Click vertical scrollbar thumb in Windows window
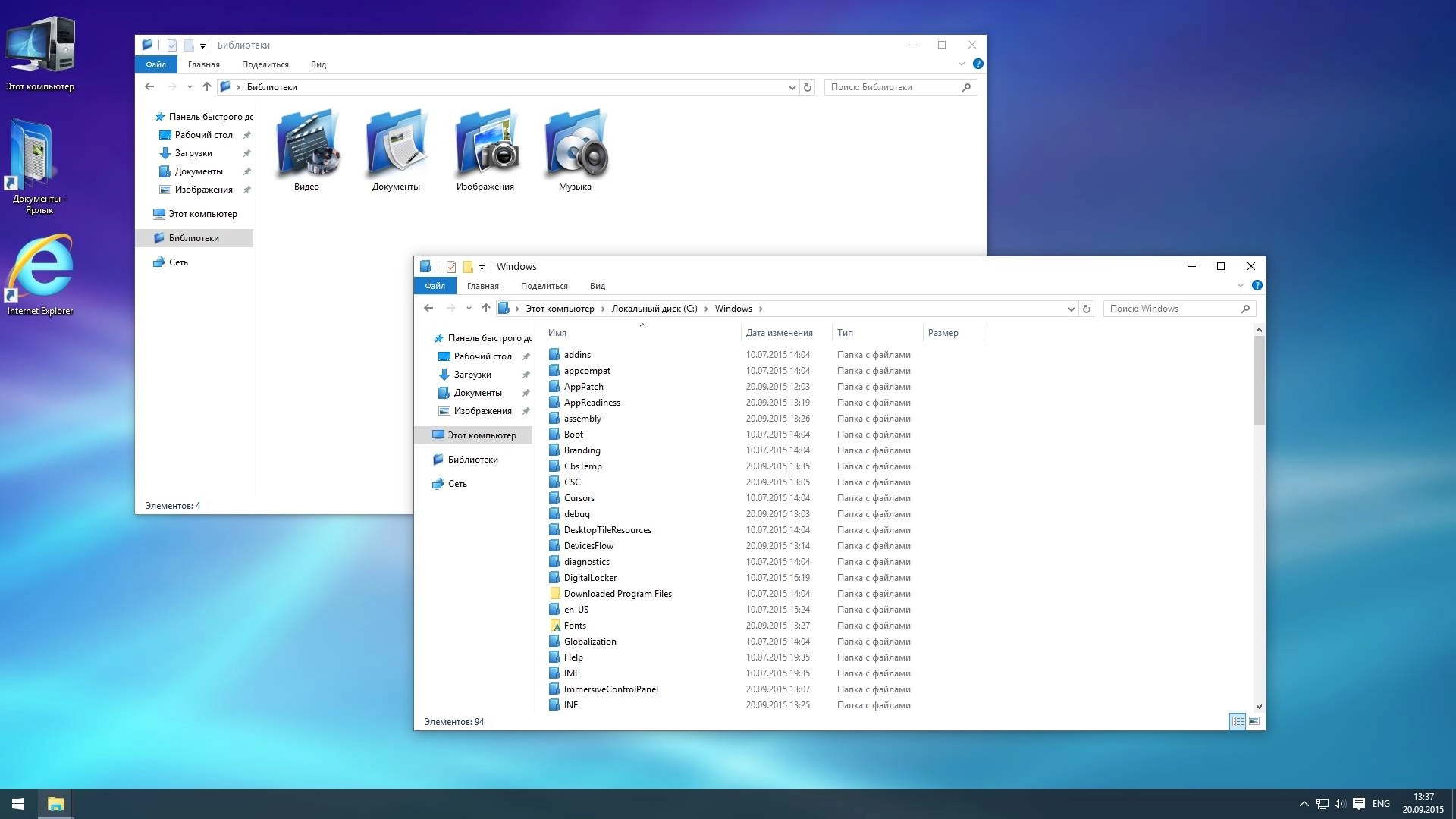The image size is (1456, 819). point(1259,380)
